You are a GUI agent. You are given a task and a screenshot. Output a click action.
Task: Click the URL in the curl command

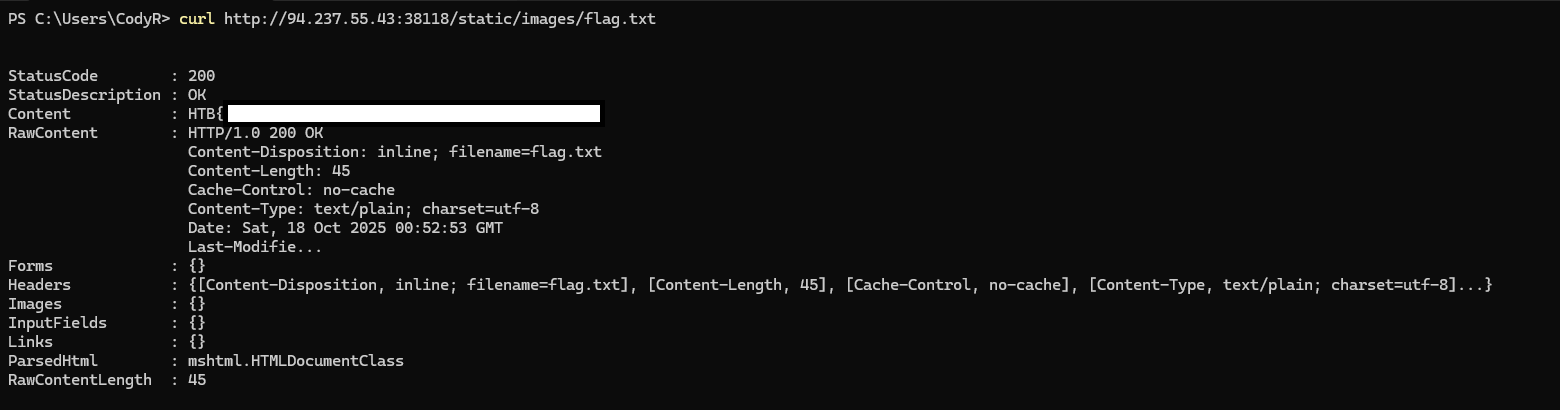[x=440, y=19]
